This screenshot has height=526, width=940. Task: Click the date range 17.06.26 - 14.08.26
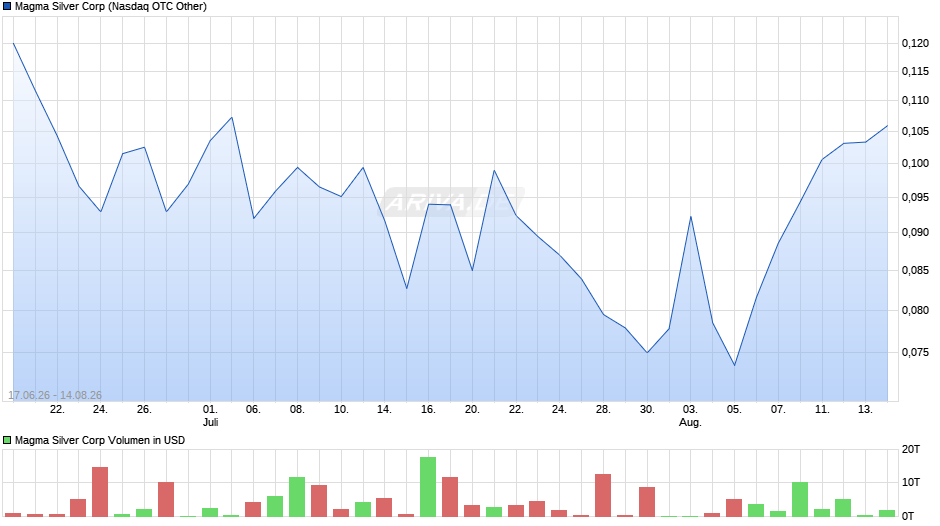tap(55, 395)
